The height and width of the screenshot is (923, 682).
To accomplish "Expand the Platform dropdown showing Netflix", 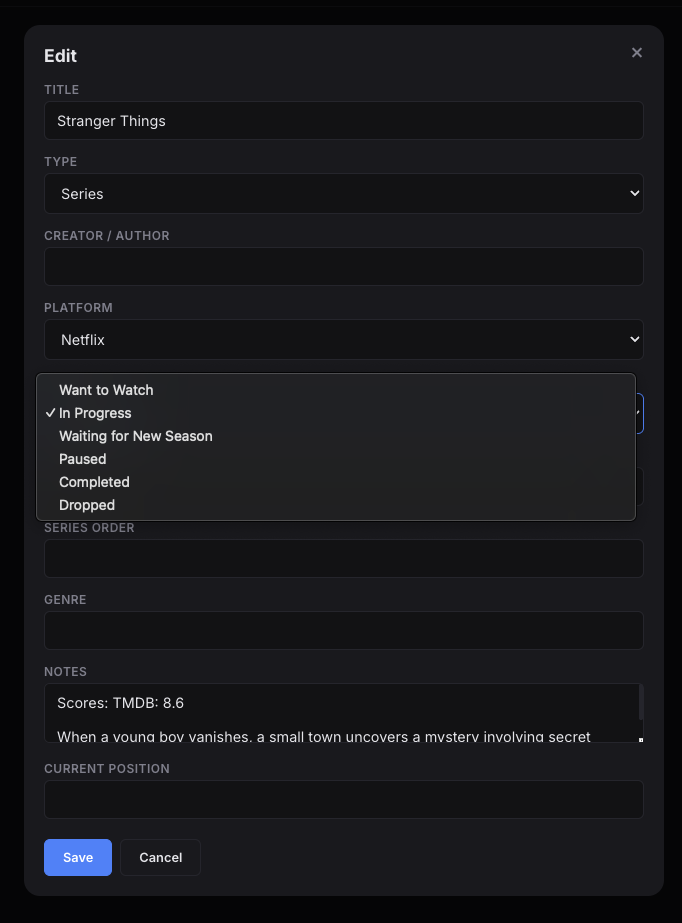I will pos(343,340).
